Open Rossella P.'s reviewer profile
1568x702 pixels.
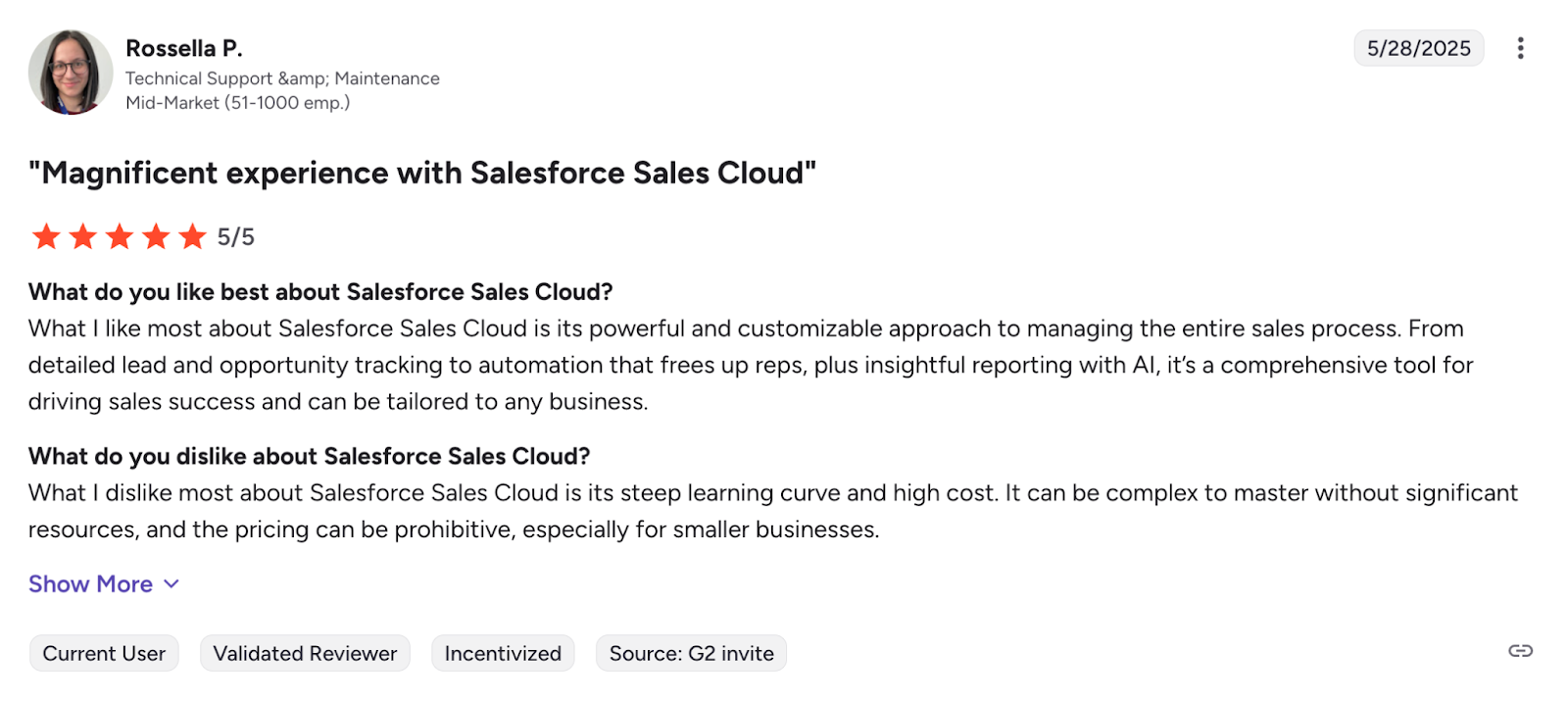(x=184, y=47)
